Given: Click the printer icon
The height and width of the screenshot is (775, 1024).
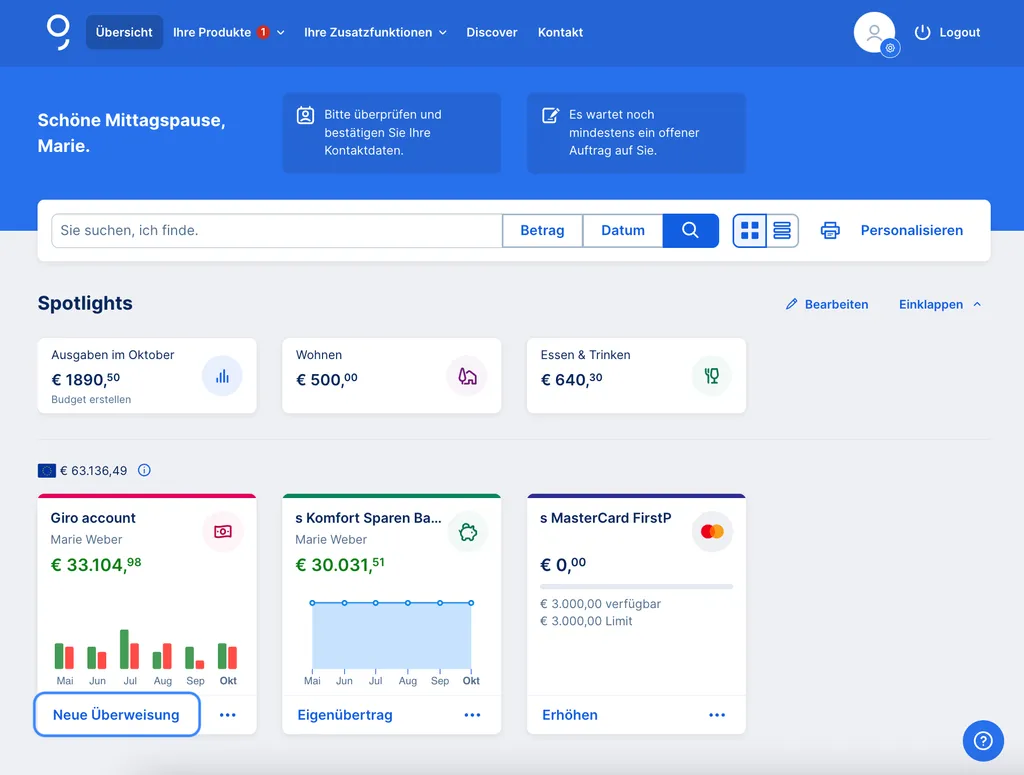Looking at the screenshot, I should pos(830,230).
